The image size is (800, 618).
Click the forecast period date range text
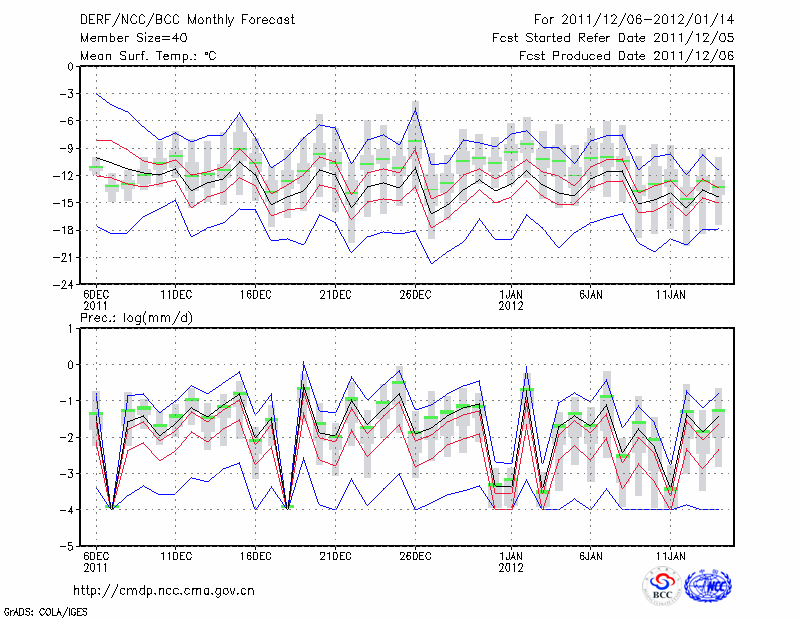click(x=634, y=20)
